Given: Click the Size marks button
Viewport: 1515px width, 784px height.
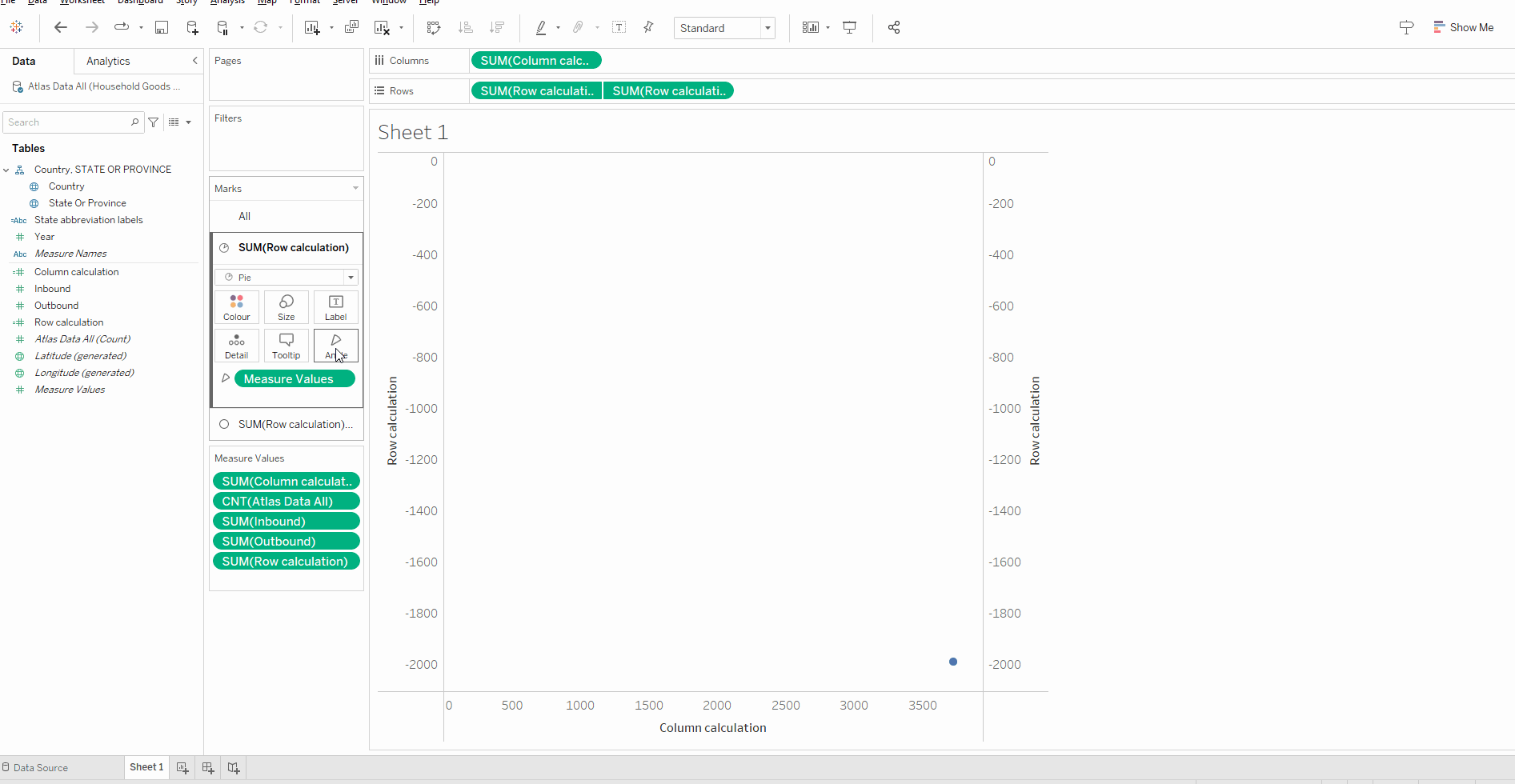Looking at the screenshot, I should pos(287,307).
